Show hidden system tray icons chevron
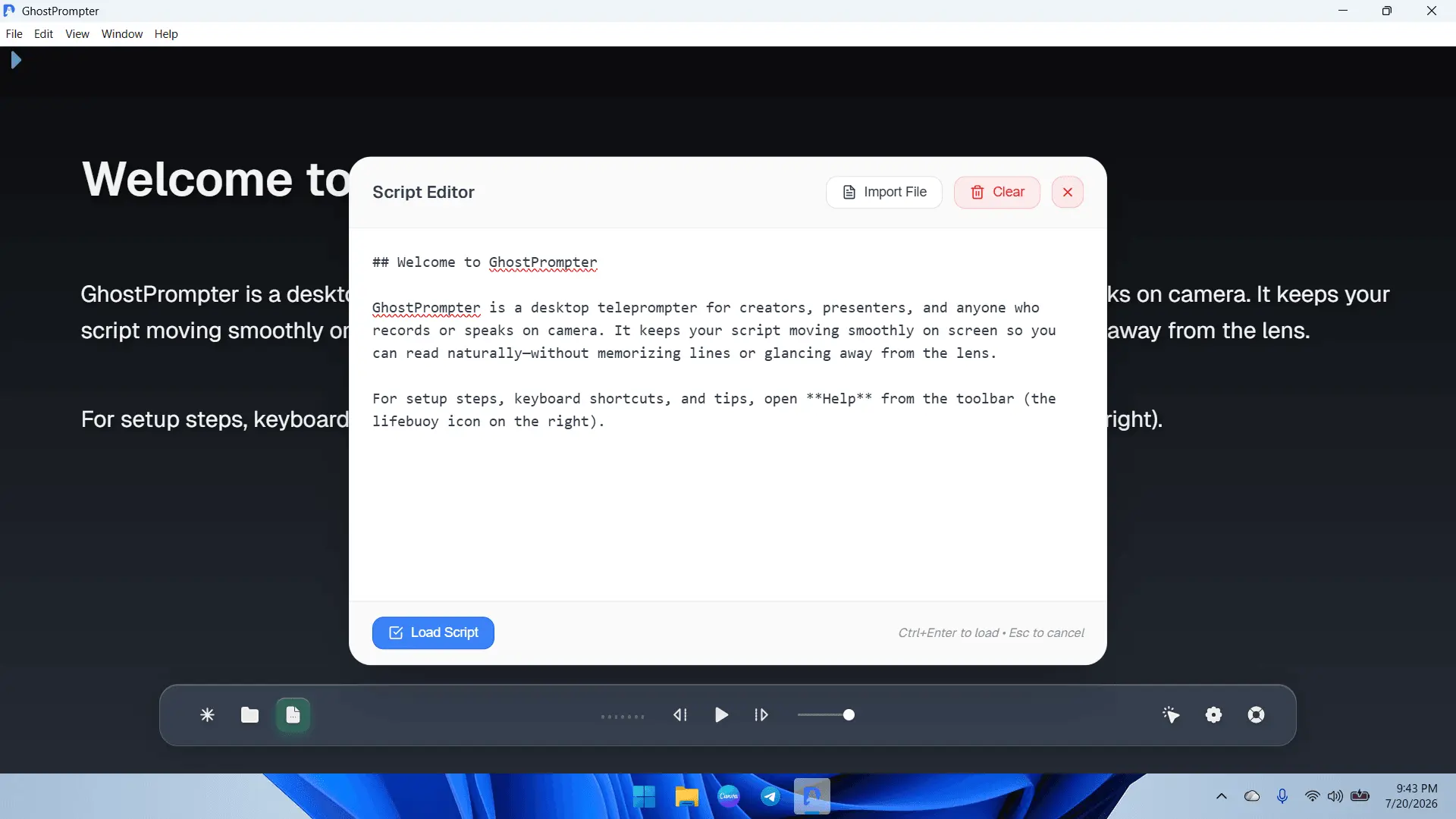This screenshot has height=819, width=1456. pyautogui.click(x=1222, y=797)
